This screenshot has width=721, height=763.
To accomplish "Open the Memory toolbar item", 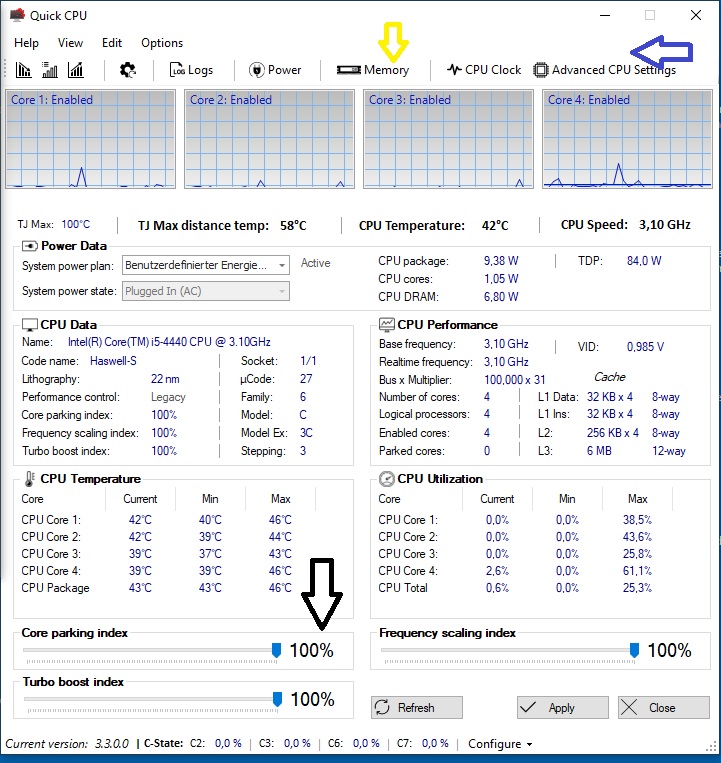I will (373, 70).
